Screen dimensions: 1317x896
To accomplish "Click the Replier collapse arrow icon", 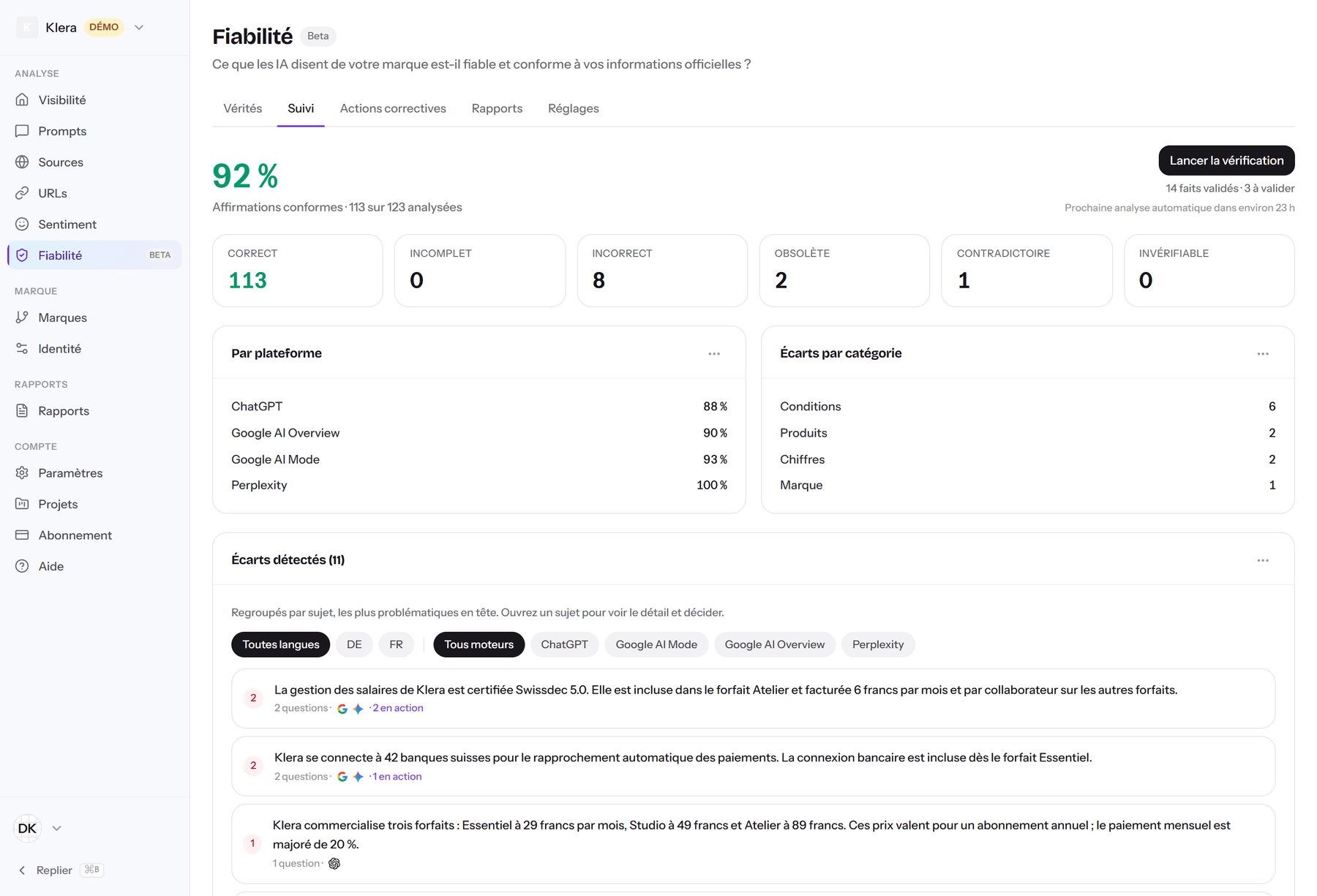I will point(22,870).
